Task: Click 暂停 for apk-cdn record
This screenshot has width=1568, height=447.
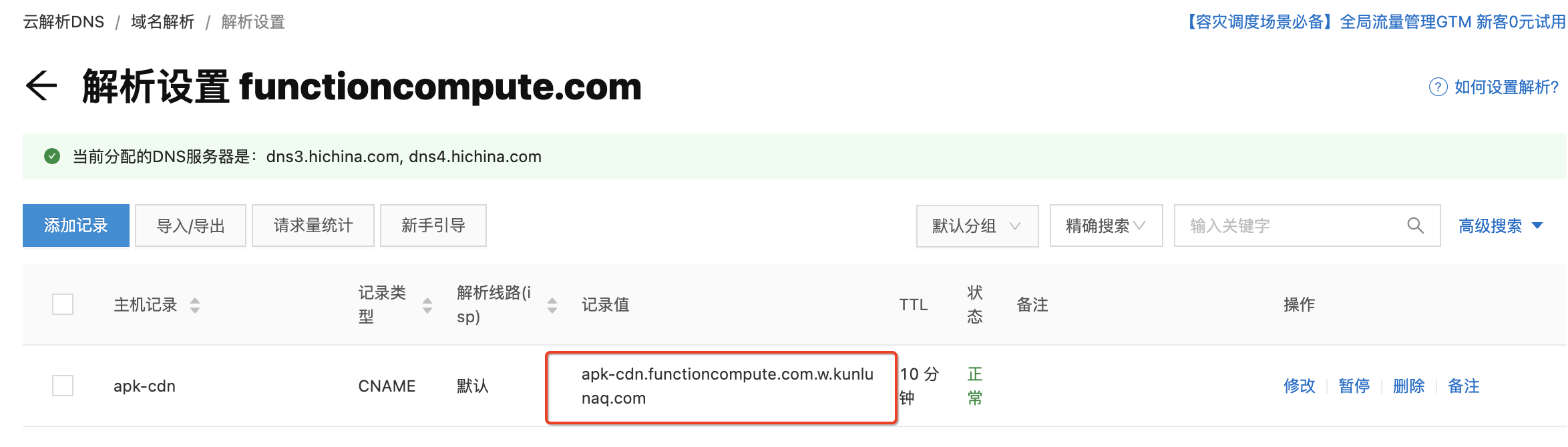Action: click(x=1354, y=386)
